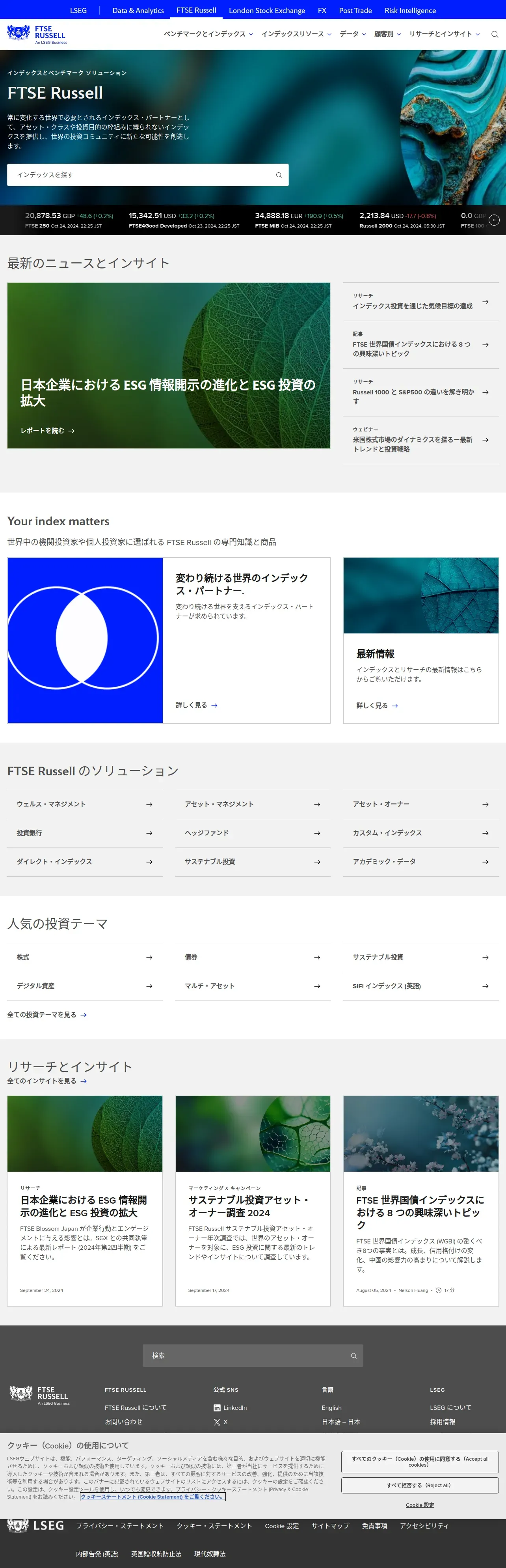Switch to Risk Intelligence tab
Viewport: 506px width, 1568px height.
tap(410, 10)
